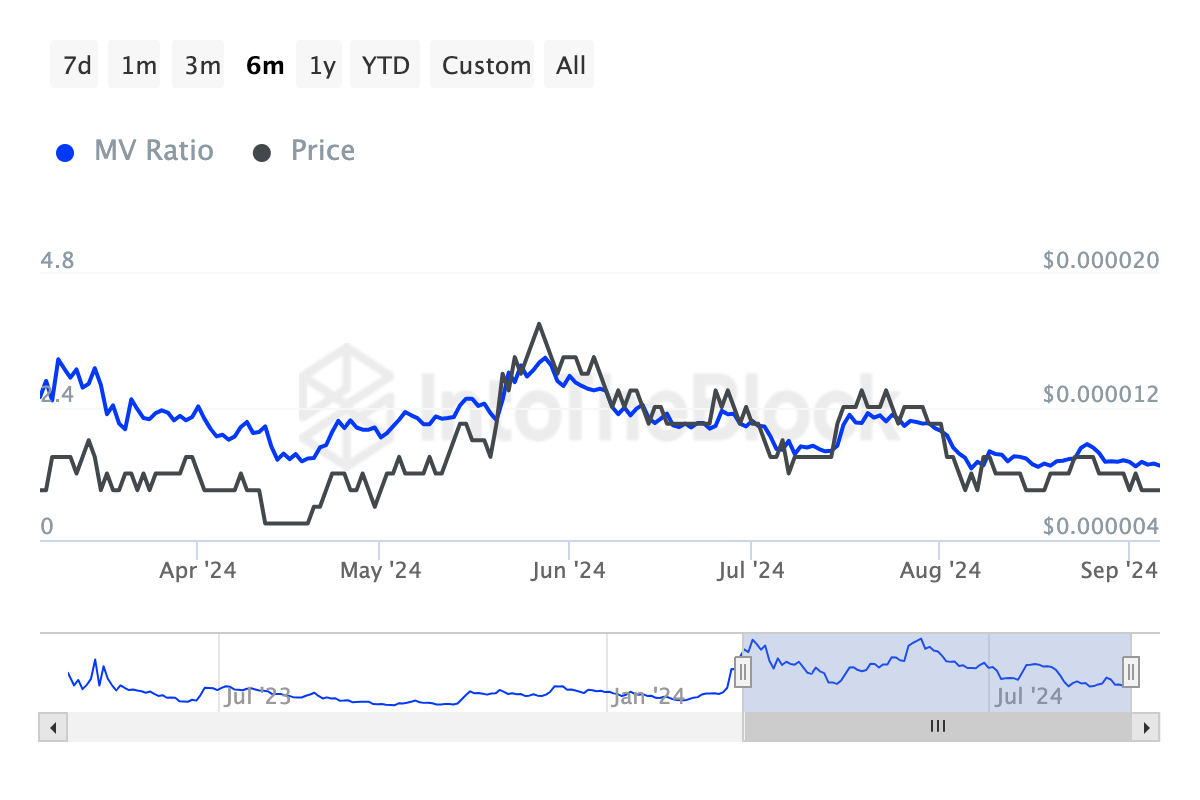Screen dimensions: 1200x800
Task: Show year-to-date with YTD
Action: coord(385,65)
